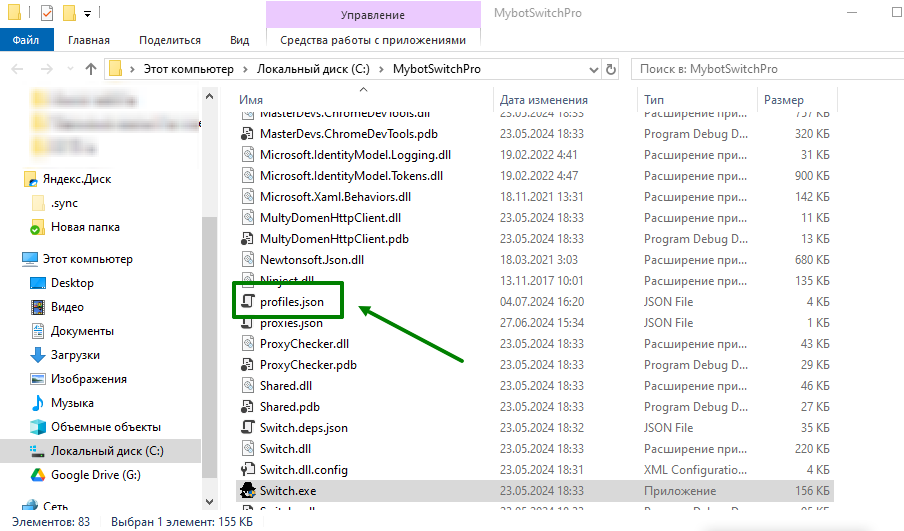This screenshot has height=531, width=904.
Task: Select the Управление contextual tab
Action: pos(373,15)
